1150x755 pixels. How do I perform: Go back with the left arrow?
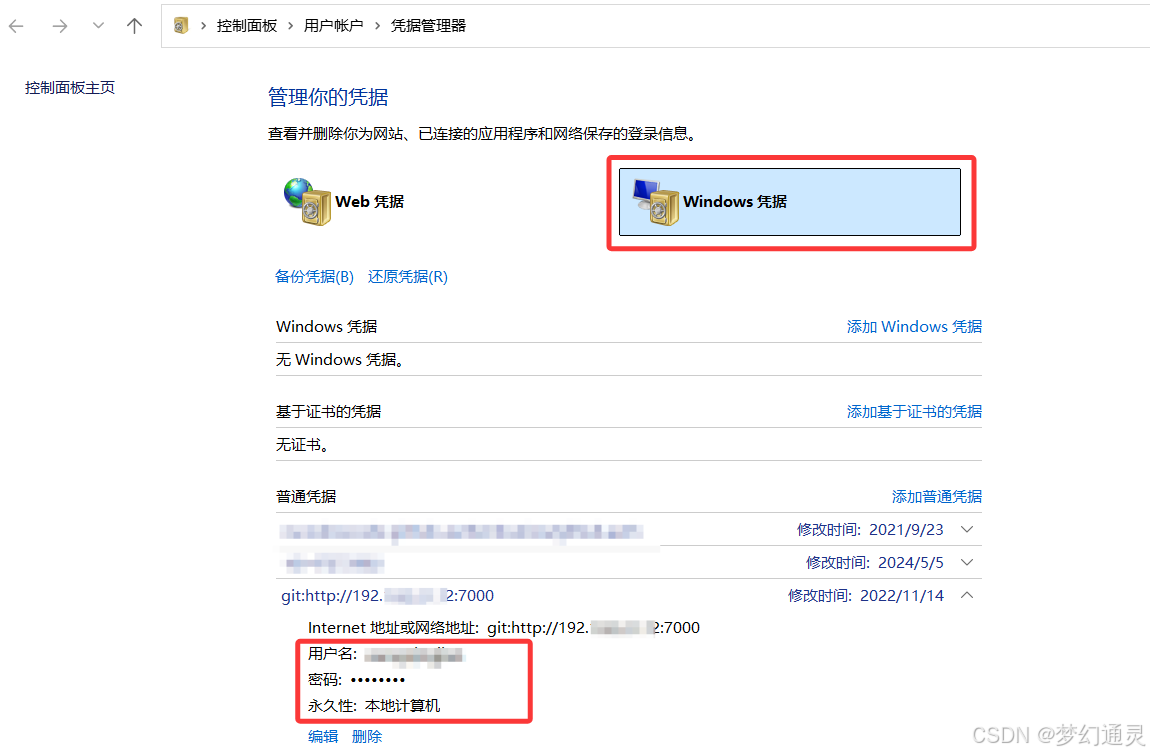[16, 26]
